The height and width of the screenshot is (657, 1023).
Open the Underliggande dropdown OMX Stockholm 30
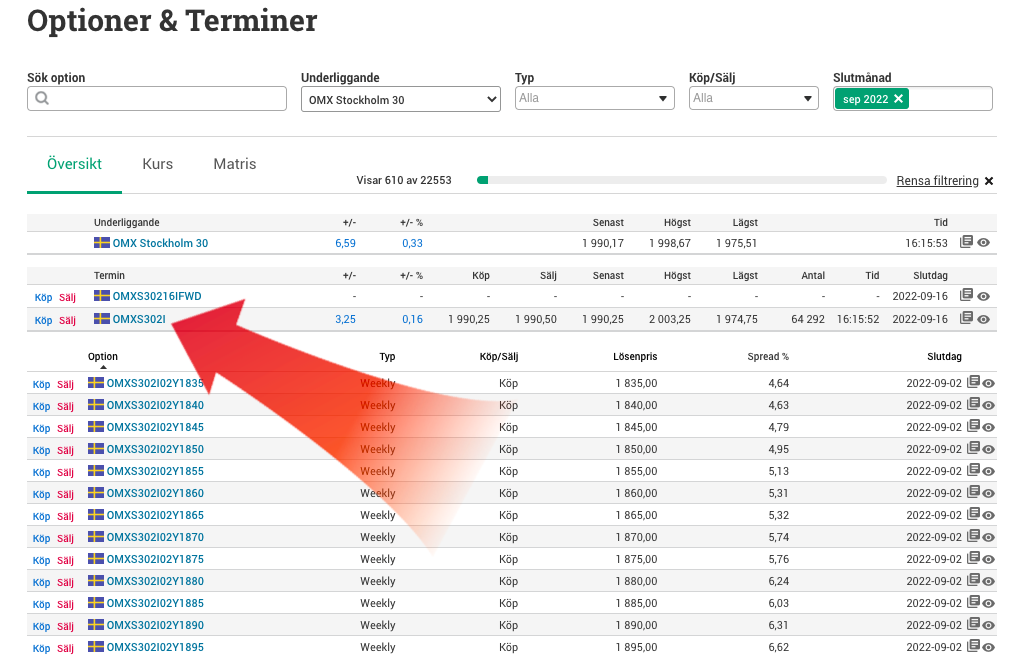(x=400, y=99)
